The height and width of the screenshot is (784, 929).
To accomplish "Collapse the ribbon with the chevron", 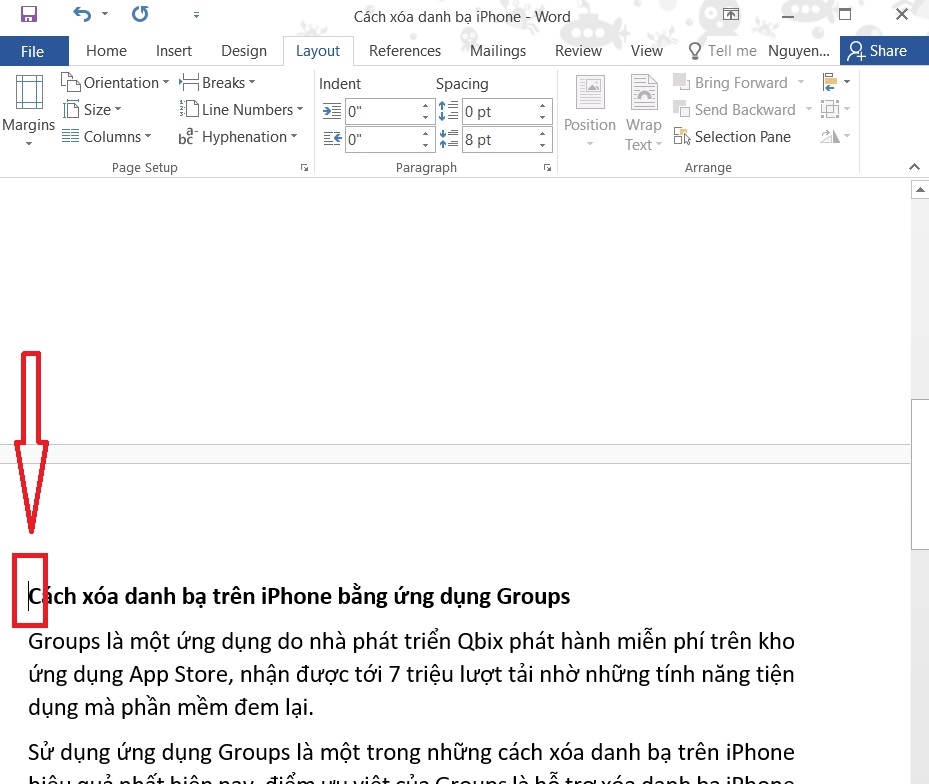I will point(914,167).
